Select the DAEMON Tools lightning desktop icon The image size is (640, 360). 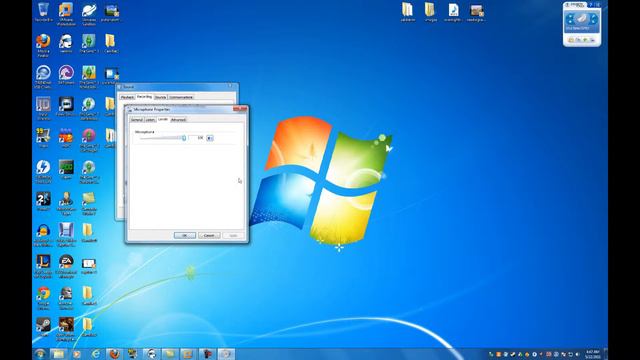(x=43, y=171)
